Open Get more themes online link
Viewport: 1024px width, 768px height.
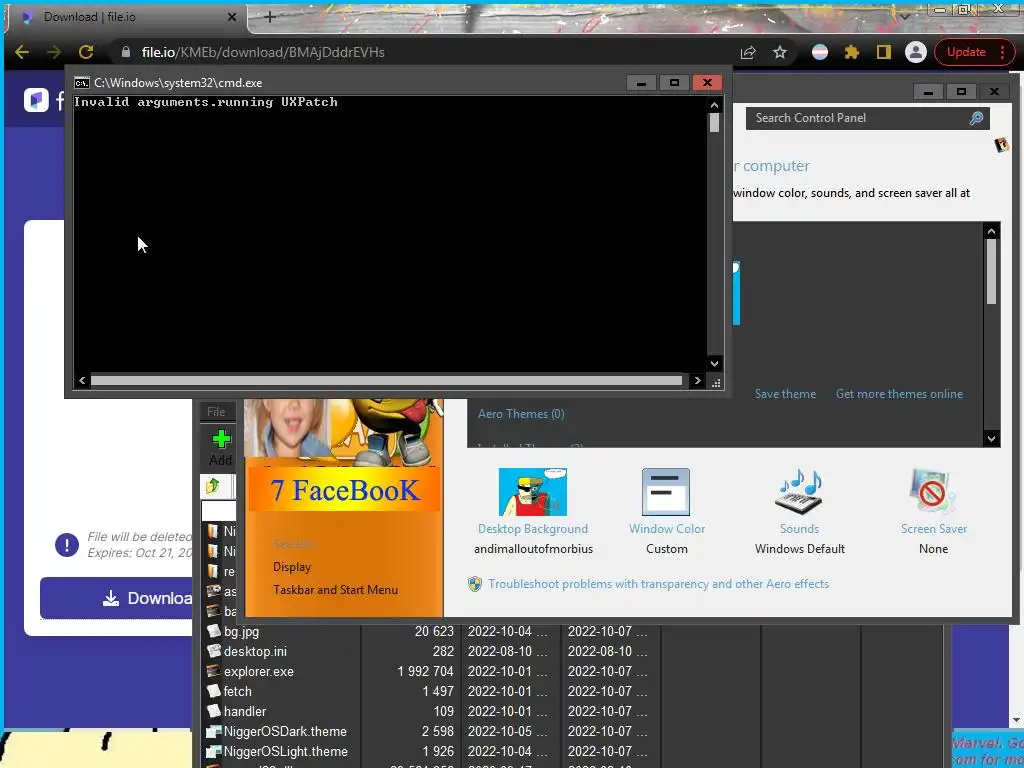click(899, 394)
